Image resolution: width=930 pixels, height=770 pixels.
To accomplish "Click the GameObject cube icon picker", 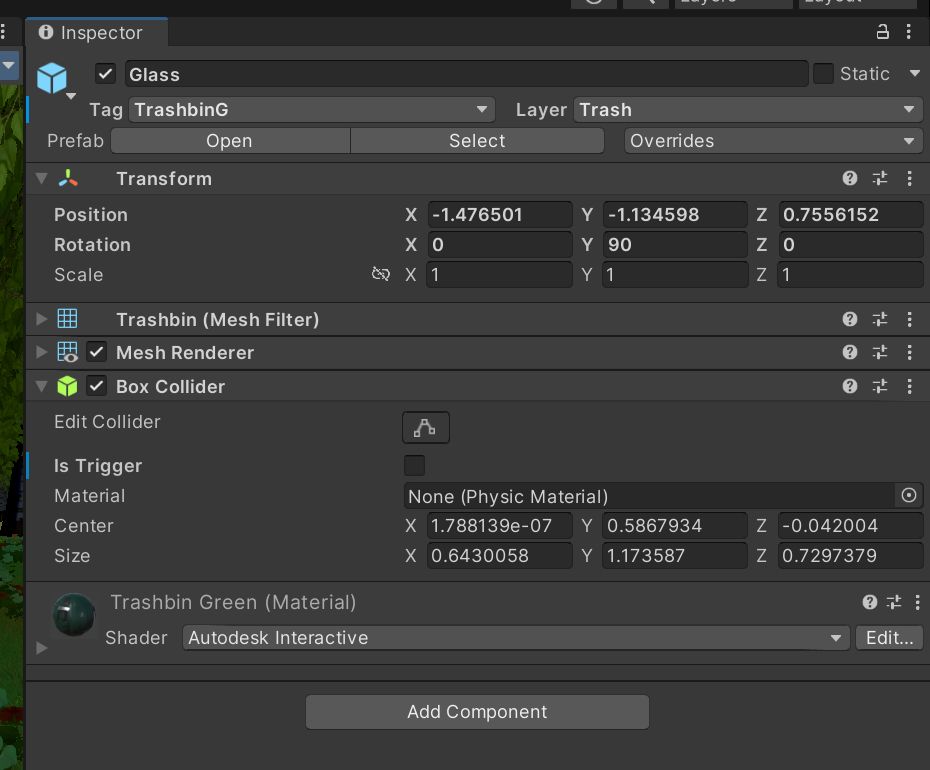I will 53,79.
